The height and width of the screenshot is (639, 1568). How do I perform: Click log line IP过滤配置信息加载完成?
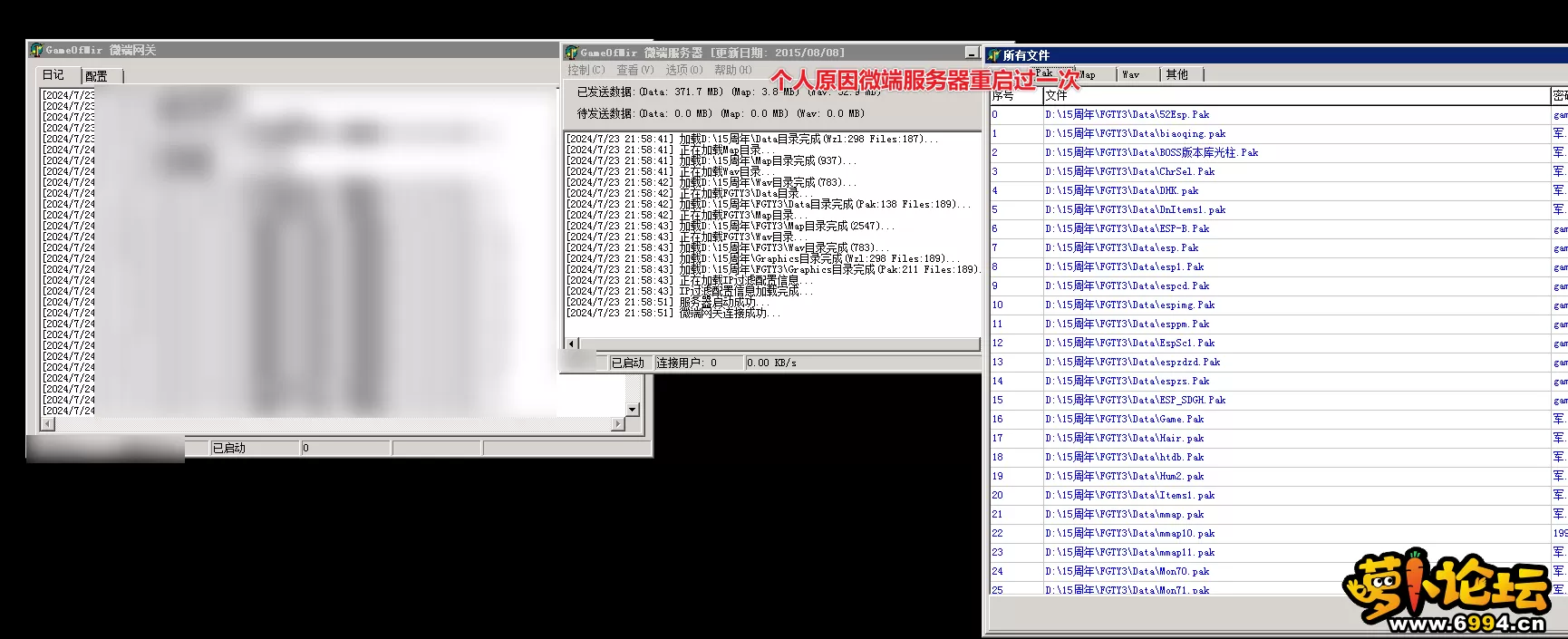pos(690,291)
